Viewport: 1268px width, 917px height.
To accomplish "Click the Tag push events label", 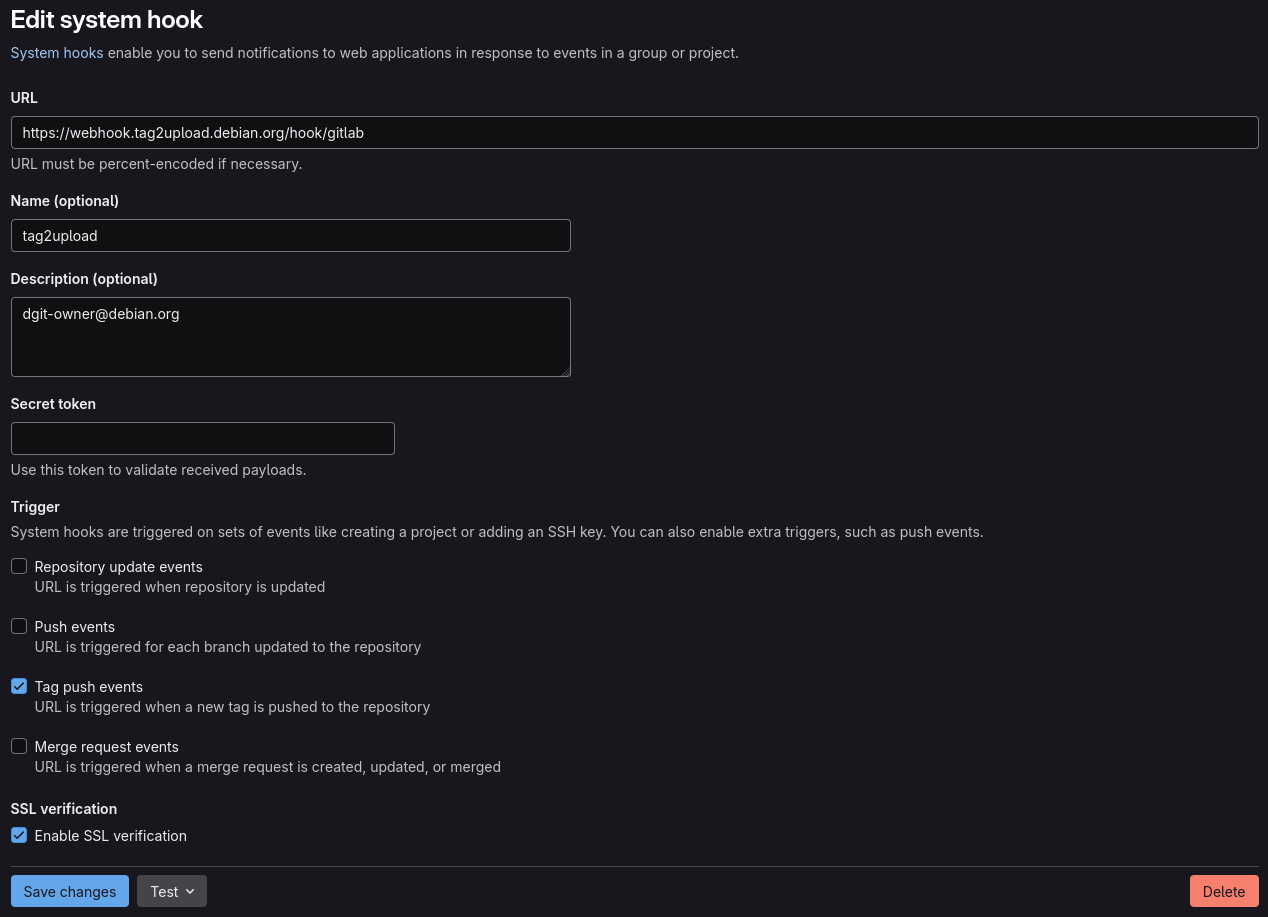I will [x=89, y=687].
